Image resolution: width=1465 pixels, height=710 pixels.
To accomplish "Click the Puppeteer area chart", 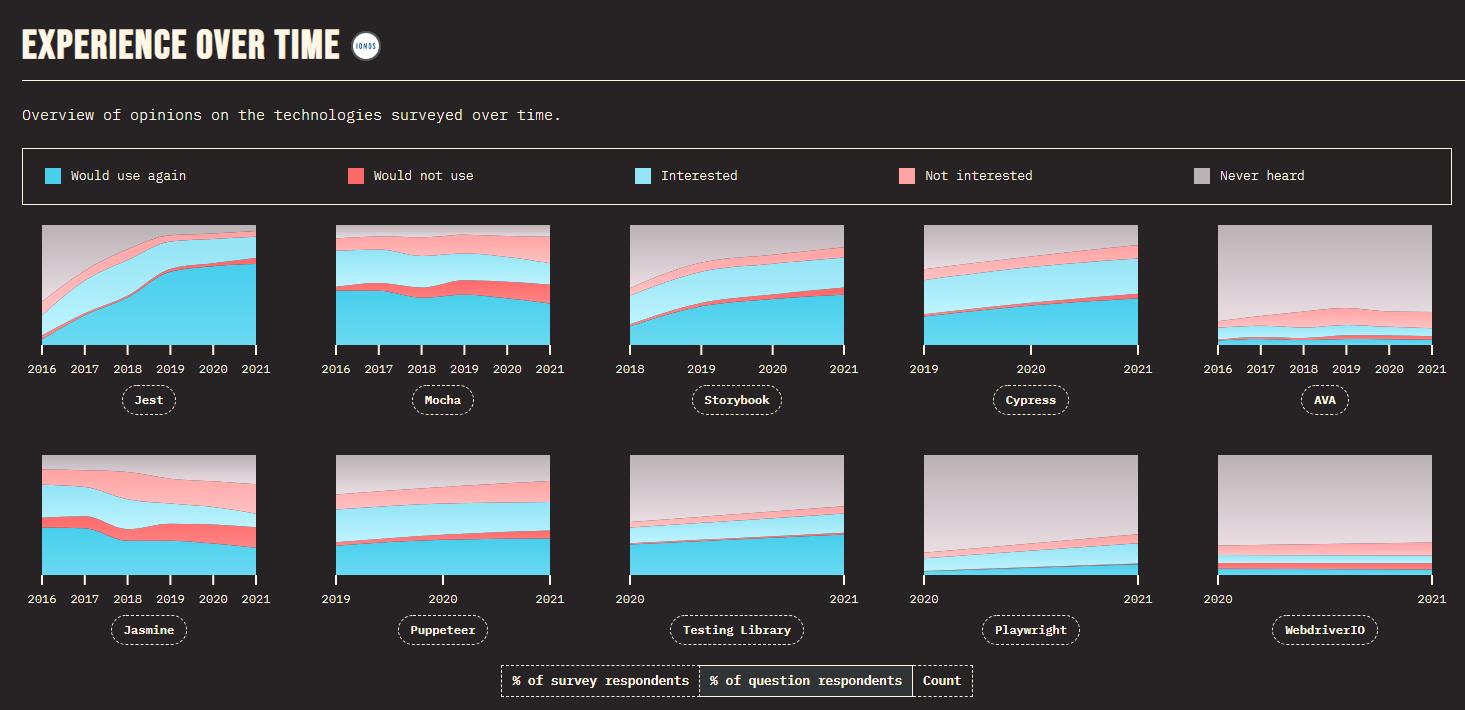I will click(443, 515).
